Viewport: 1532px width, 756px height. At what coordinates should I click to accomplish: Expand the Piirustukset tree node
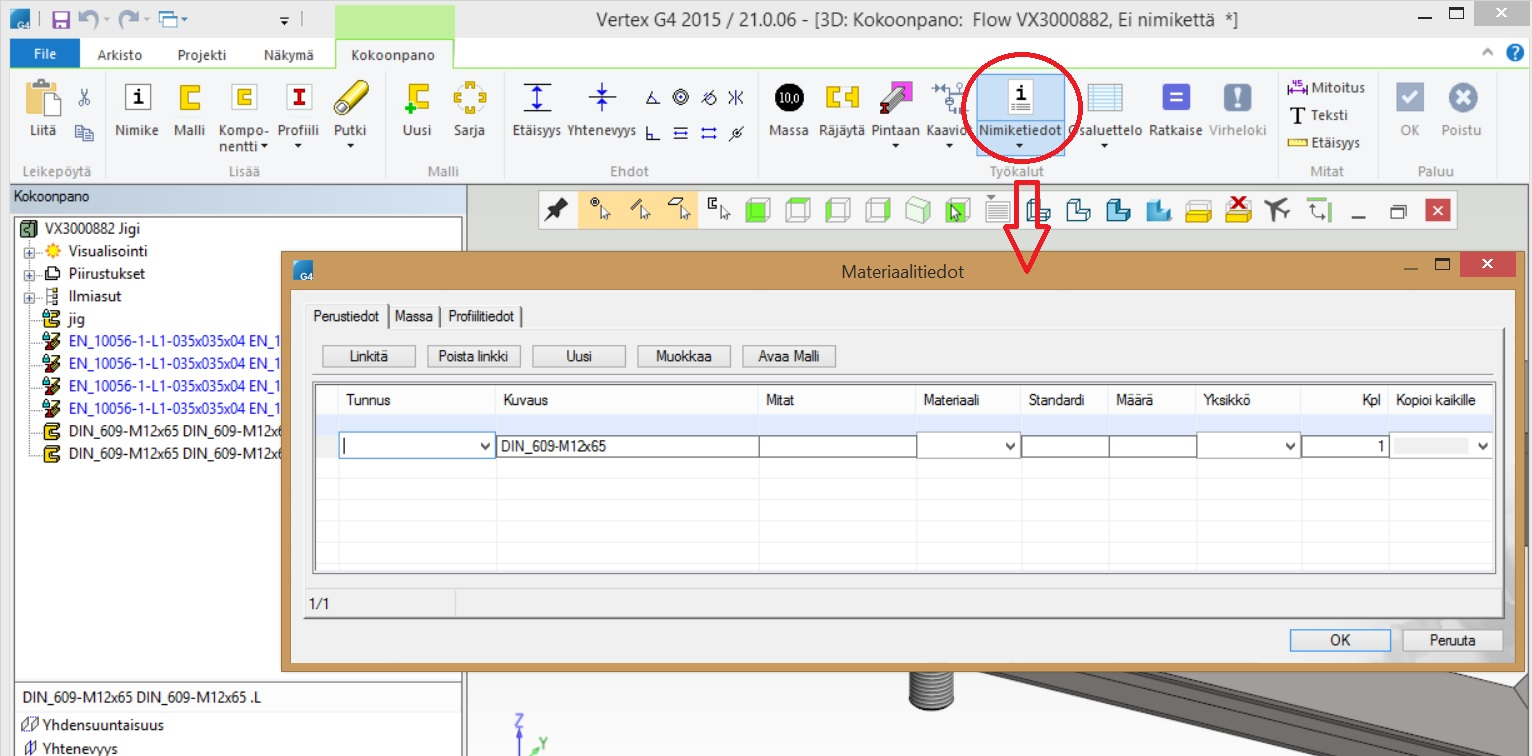tap(29, 274)
